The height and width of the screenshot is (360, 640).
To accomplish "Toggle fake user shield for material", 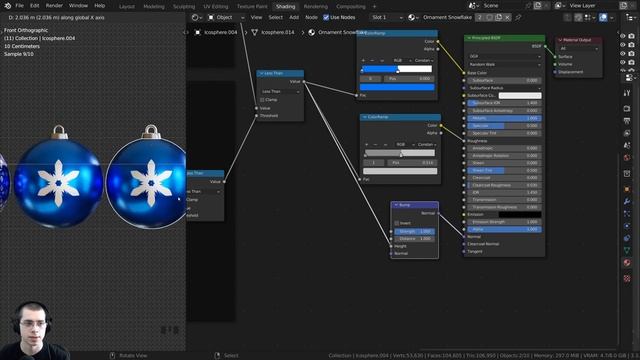I will click(x=489, y=18).
